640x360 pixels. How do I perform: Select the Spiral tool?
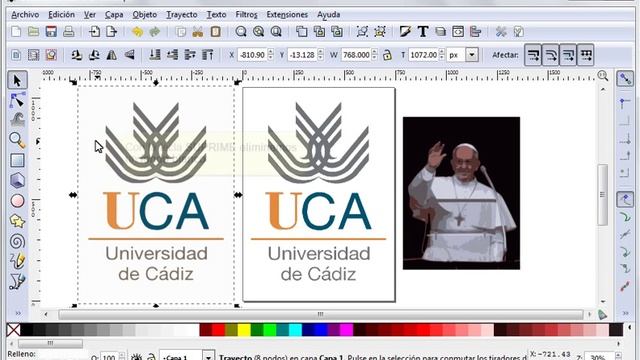click(17, 241)
